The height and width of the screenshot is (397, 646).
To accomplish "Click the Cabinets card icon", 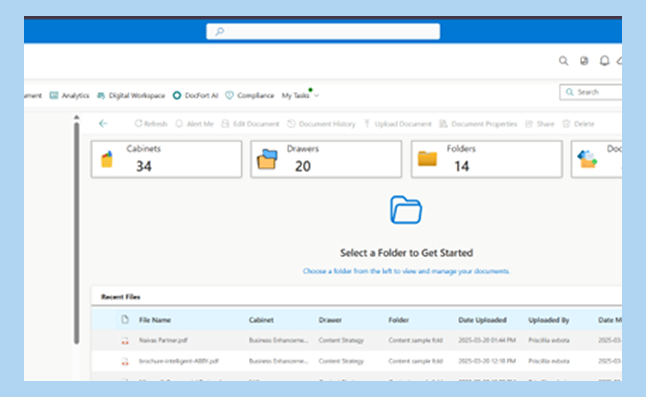I will tap(107, 159).
